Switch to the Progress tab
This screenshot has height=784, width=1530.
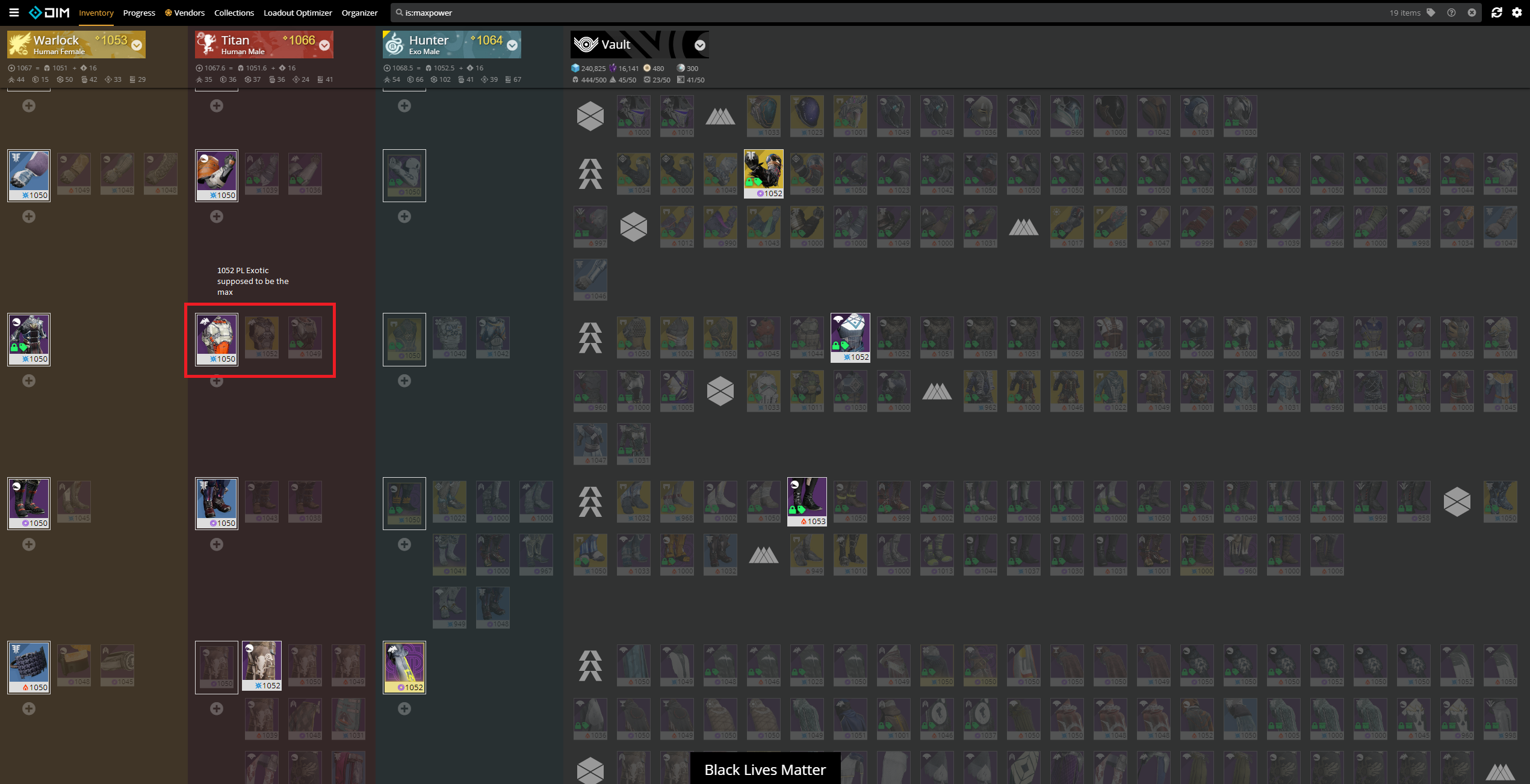pyautogui.click(x=139, y=13)
